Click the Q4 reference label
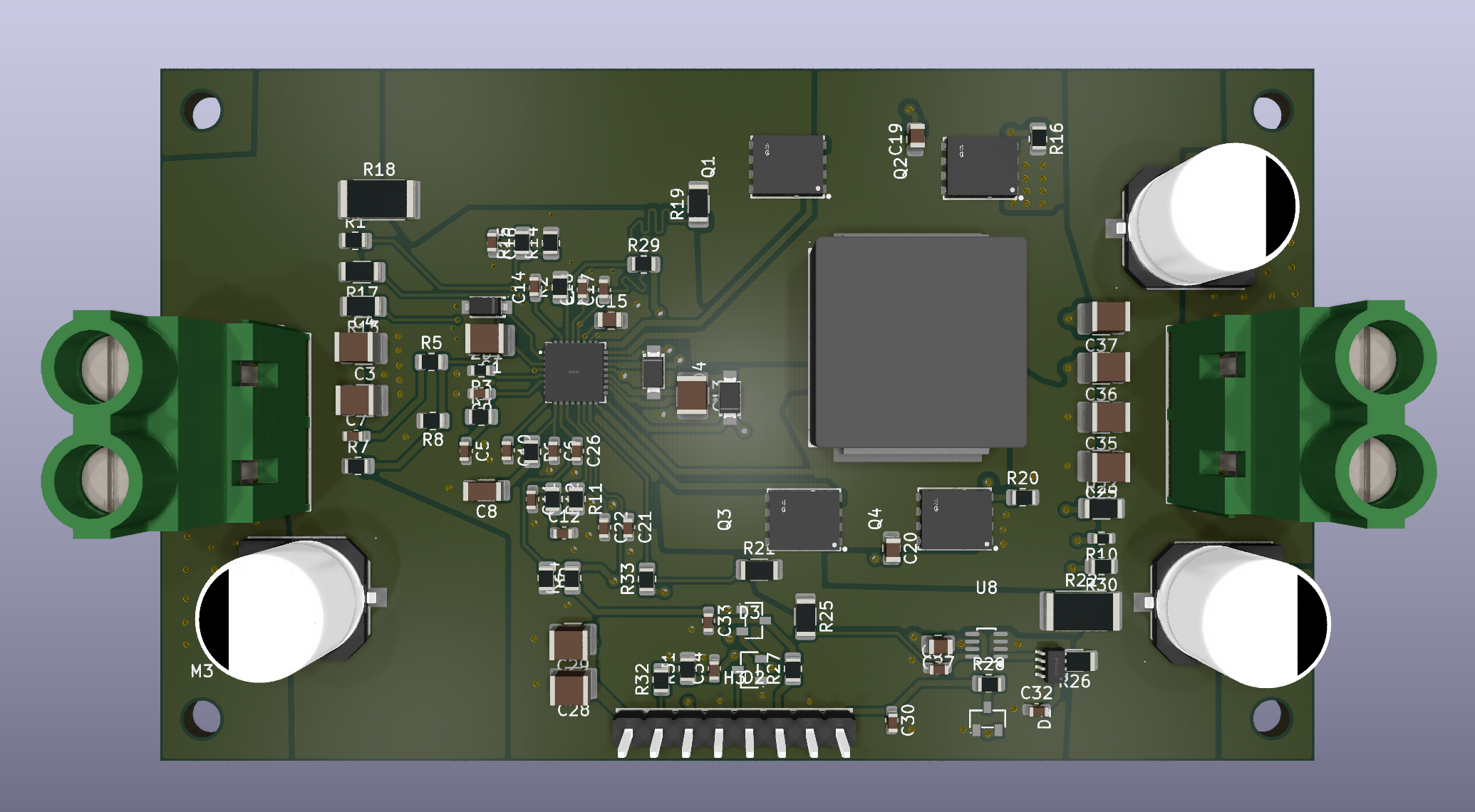The height and width of the screenshot is (812, 1475). pyautogui.click(x=875, y=519)
